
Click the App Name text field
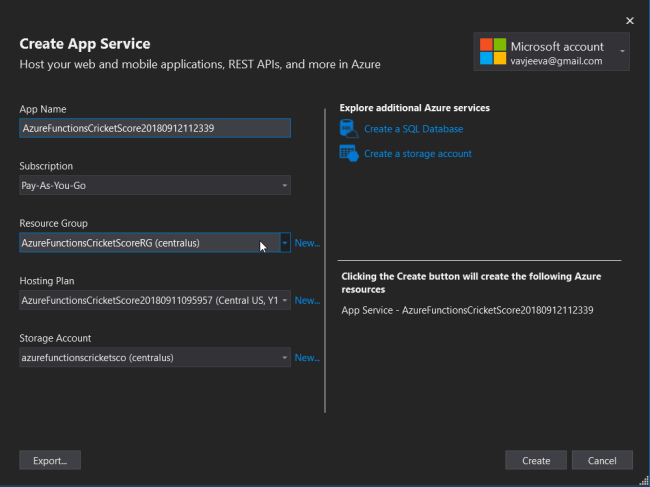point(155,128)
